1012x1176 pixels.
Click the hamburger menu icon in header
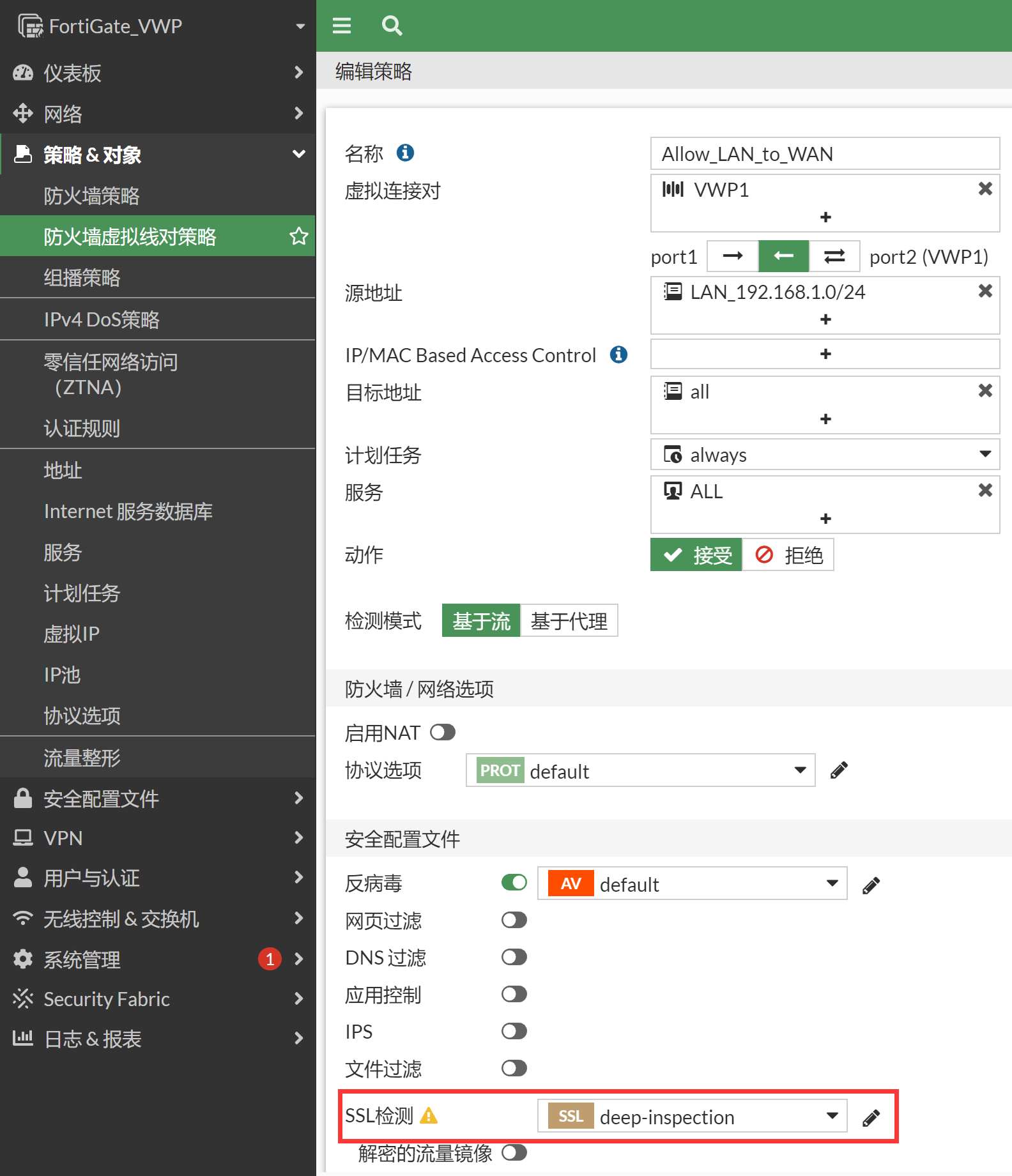pos(342,26)
